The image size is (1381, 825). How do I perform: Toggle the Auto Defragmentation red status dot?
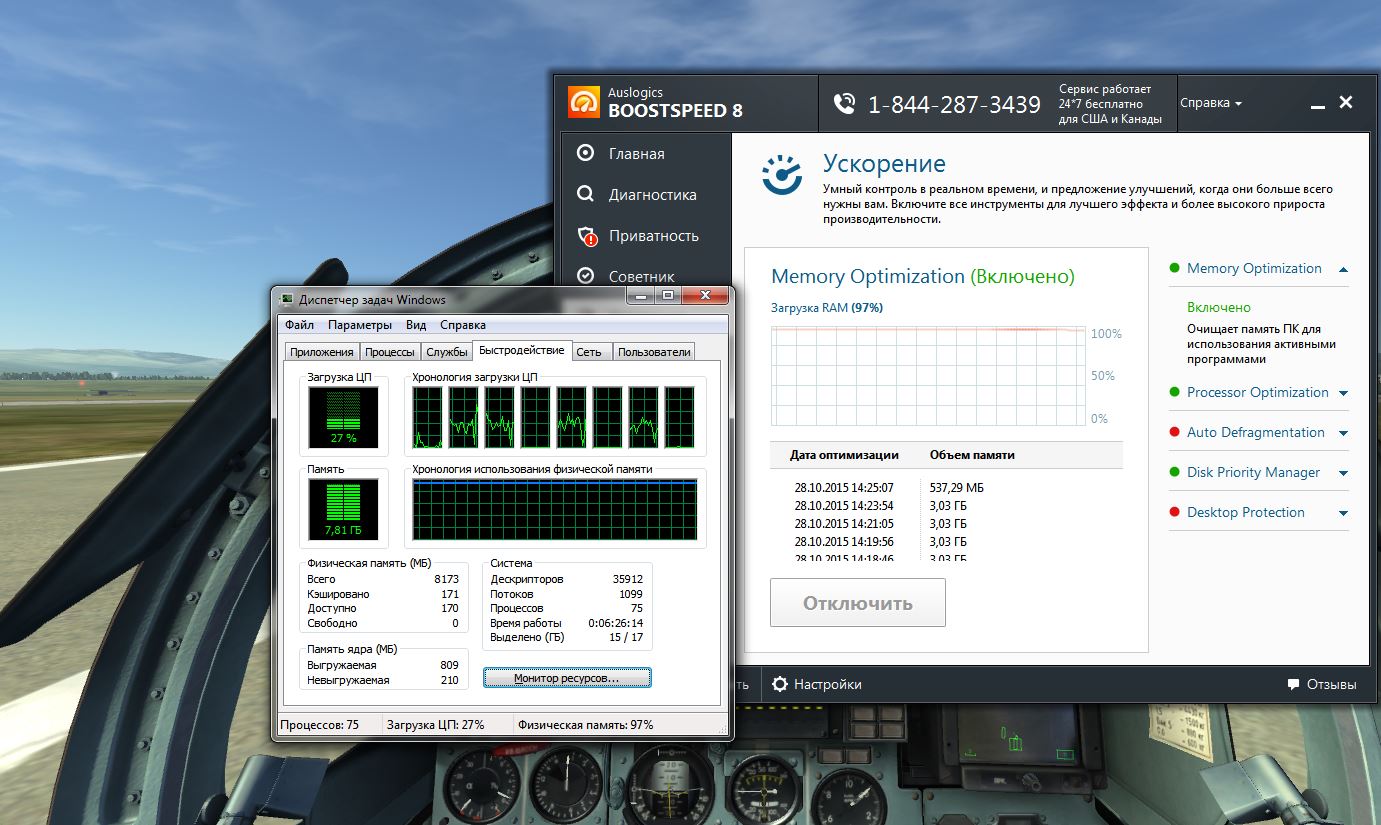(x=1174, y=432)
